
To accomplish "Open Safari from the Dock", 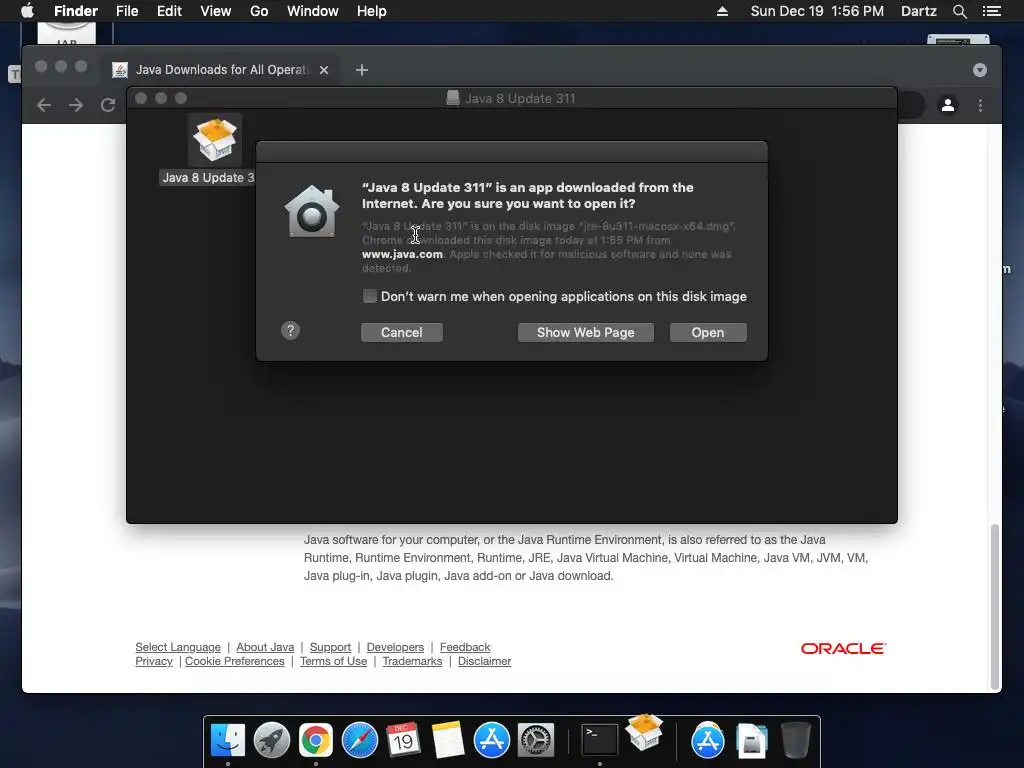I will pos(360,741).
